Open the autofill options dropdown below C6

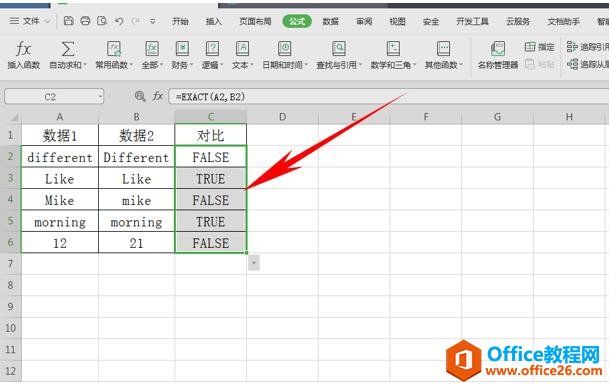pyautogui.click(x=253, y=263)
